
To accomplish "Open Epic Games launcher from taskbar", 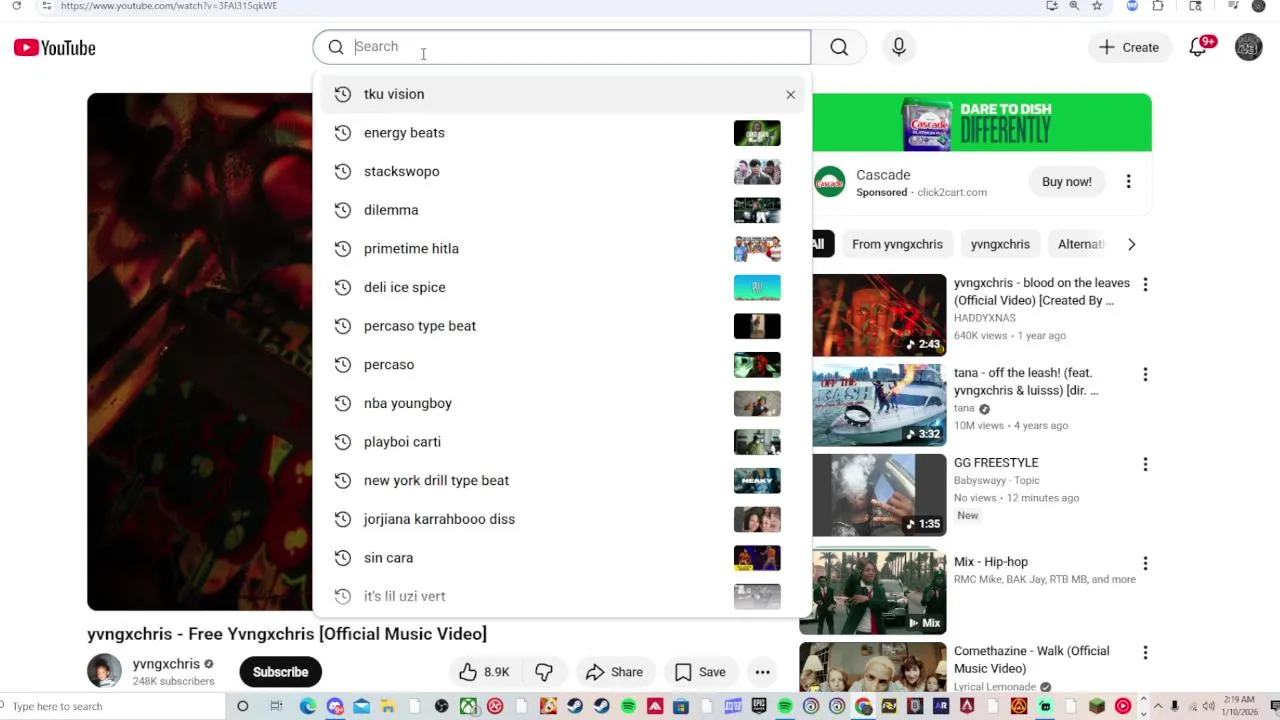I will 759,706.
